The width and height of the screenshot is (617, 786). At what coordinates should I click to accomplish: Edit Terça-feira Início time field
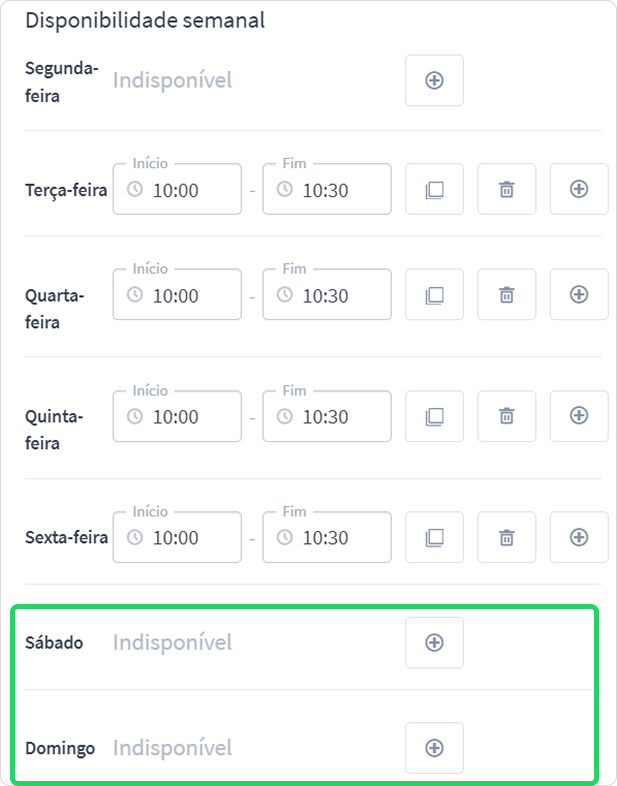[x=177, y=189]
